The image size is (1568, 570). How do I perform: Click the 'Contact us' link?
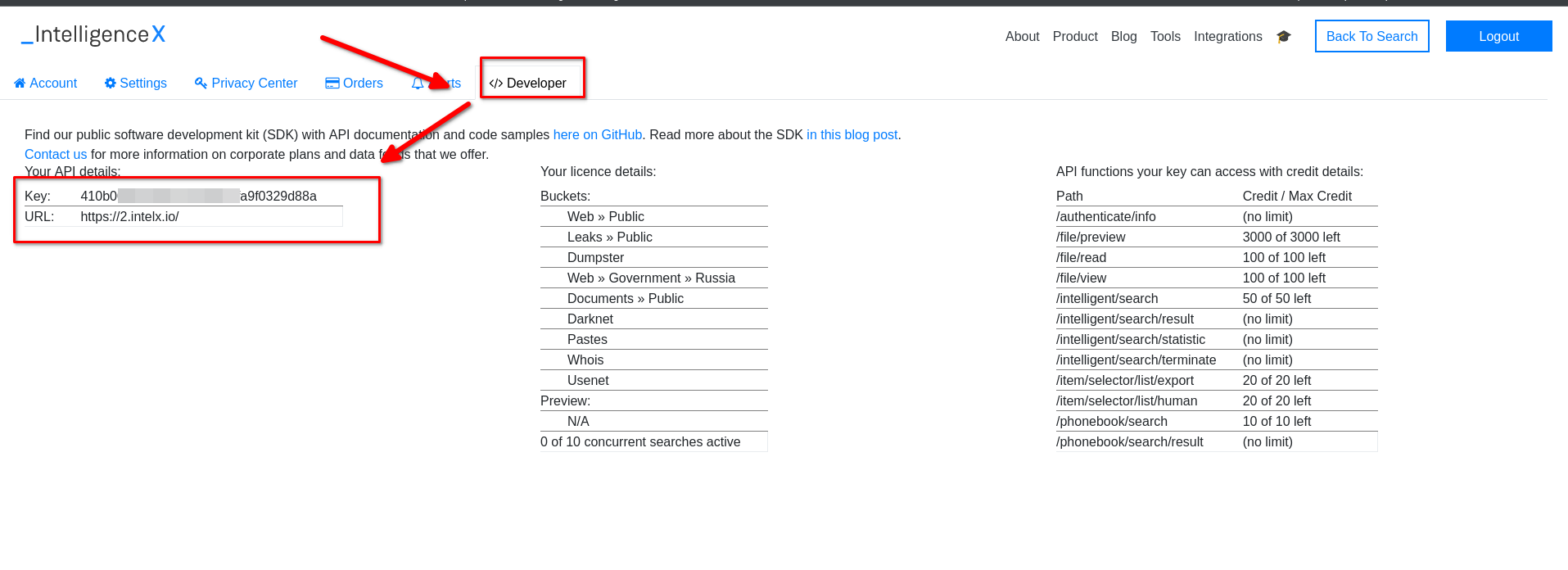(x=55, y=155)
